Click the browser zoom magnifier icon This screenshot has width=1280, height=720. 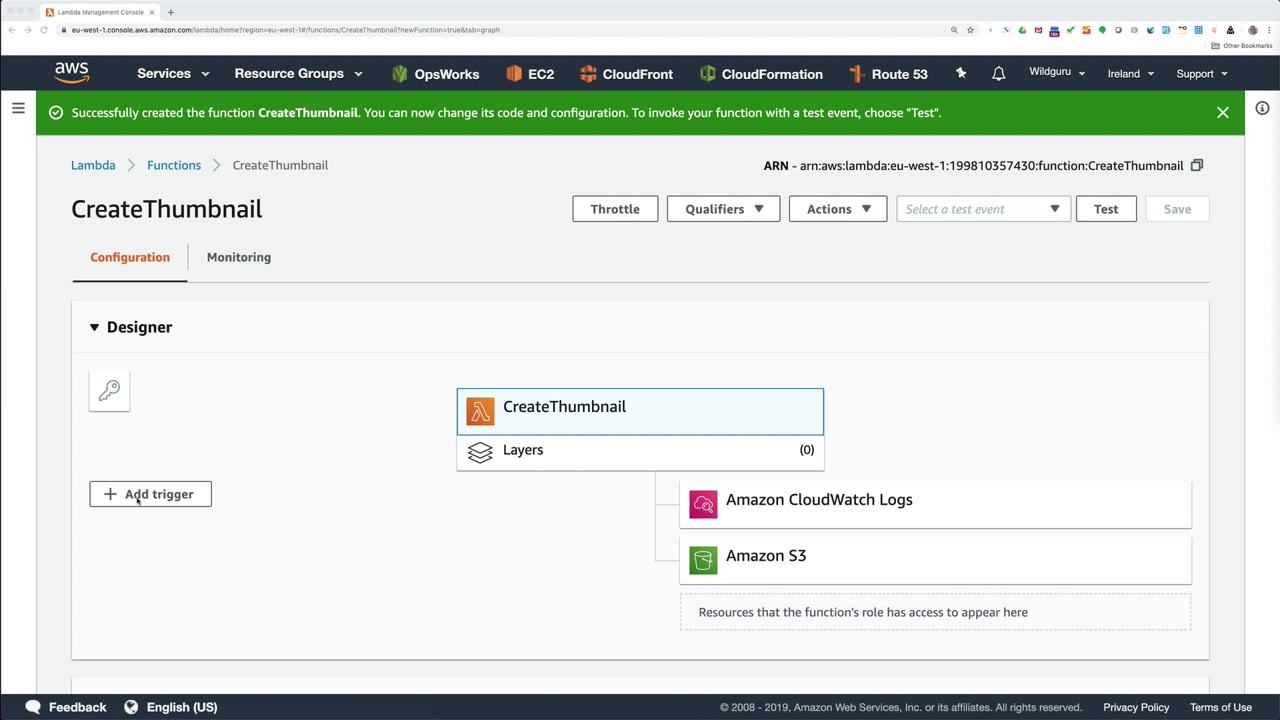(x=954, y=30)
